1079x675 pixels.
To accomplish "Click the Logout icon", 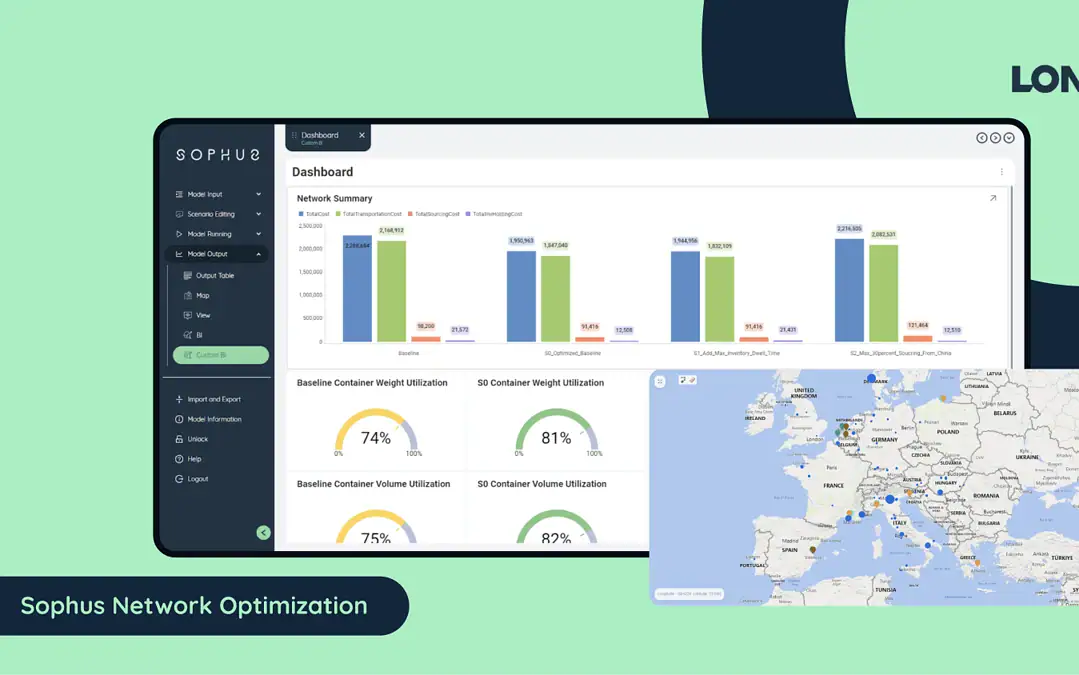I will [x=179, y=479].
